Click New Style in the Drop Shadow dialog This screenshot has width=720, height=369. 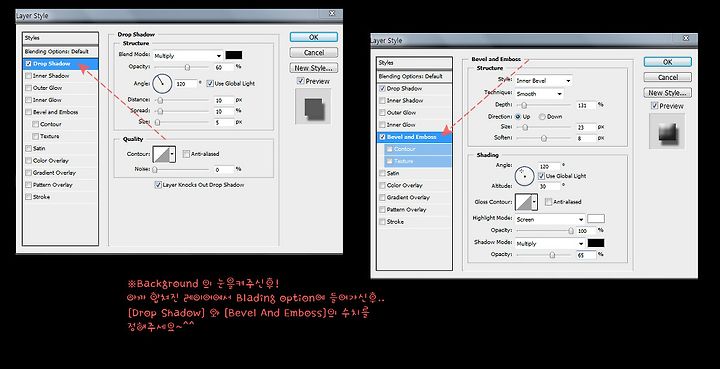click(314, 68)
